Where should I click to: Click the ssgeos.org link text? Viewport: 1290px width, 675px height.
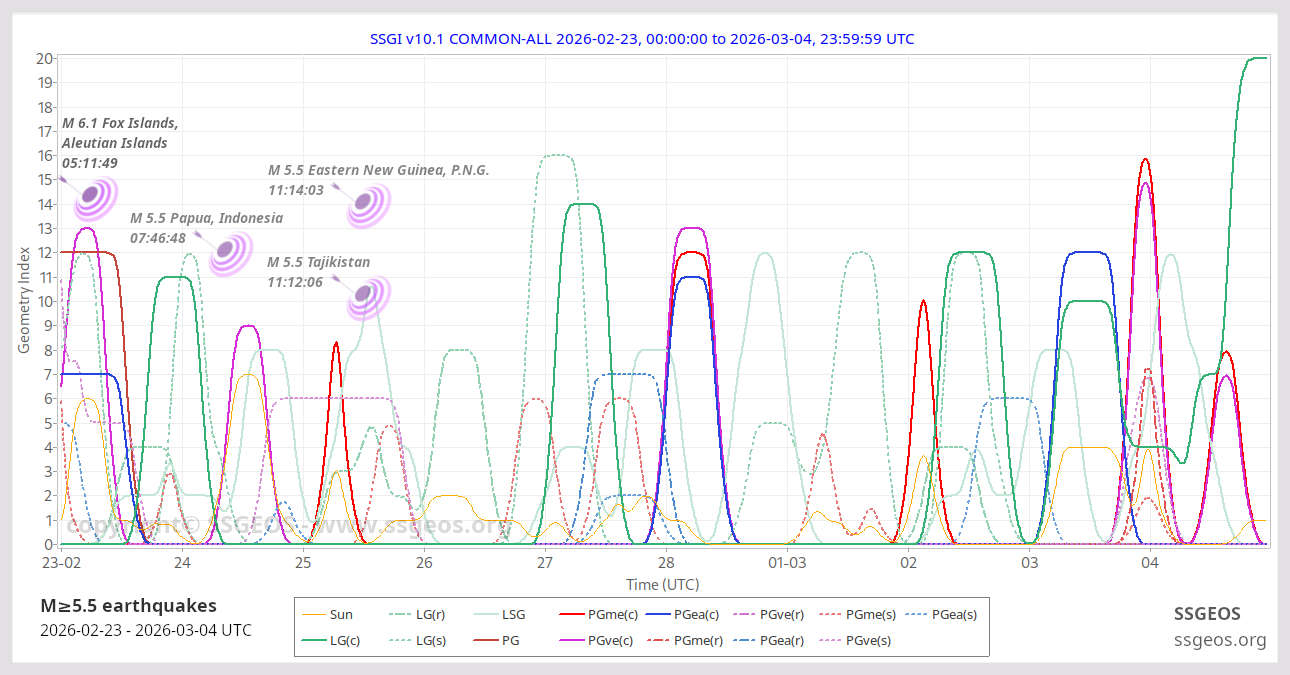click(1220, 640)
